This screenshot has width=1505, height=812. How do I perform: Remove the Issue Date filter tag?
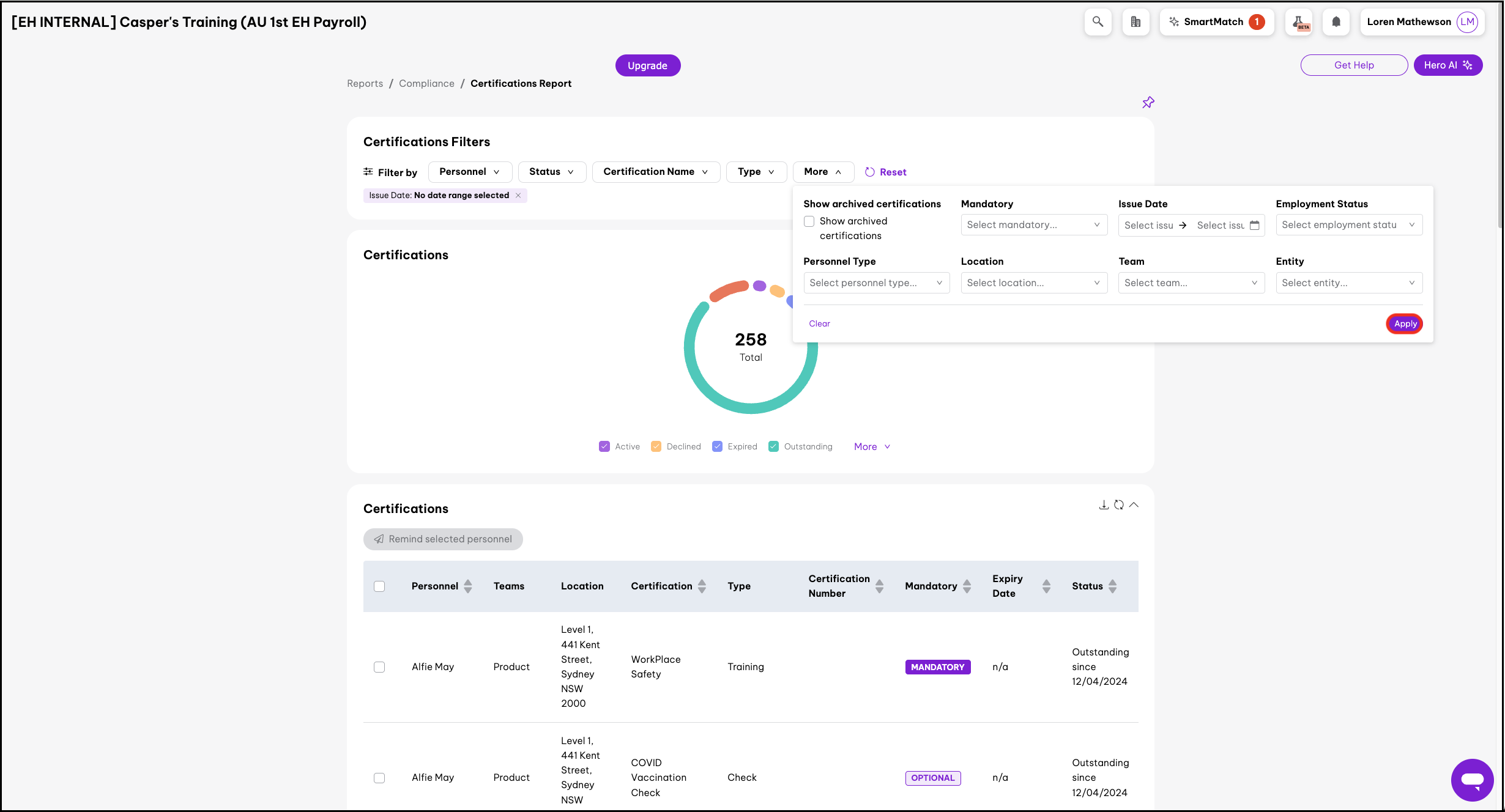(518, 196)
